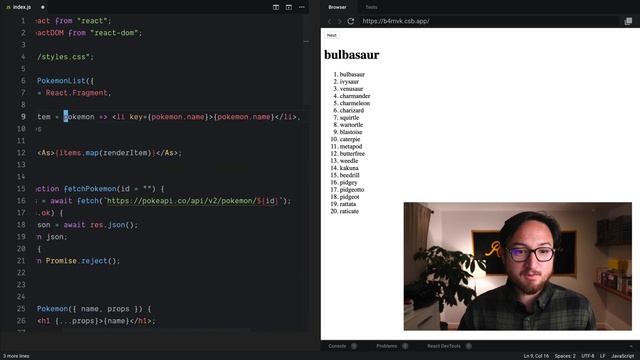Open the Console panel tab
The image size is (640, 360).
[337, 346]
